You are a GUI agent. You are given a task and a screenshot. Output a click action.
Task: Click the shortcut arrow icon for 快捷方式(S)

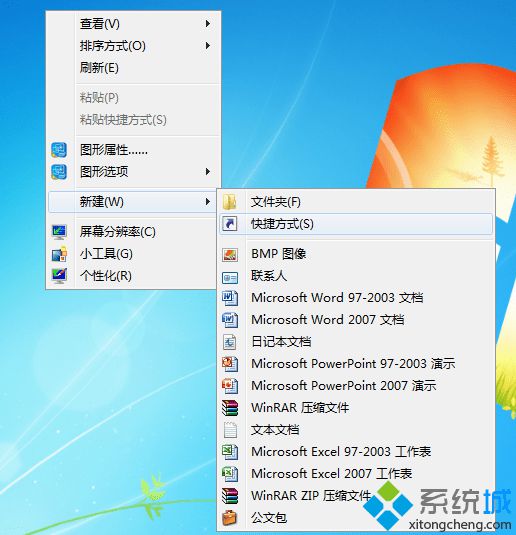tap(230, 224)
